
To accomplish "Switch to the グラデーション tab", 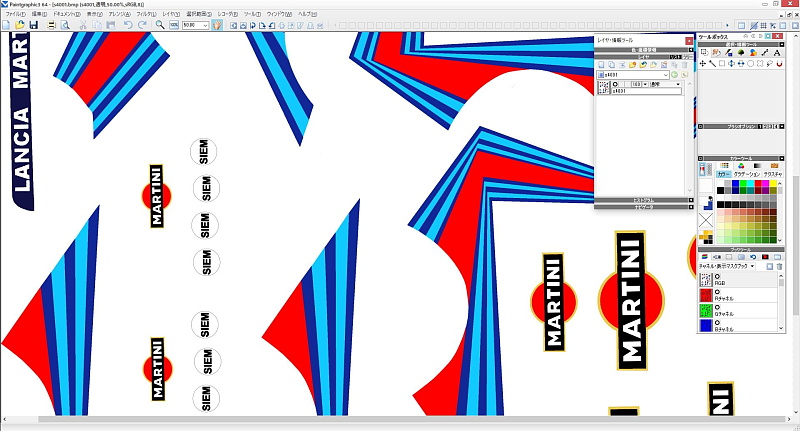I will 747,174.
